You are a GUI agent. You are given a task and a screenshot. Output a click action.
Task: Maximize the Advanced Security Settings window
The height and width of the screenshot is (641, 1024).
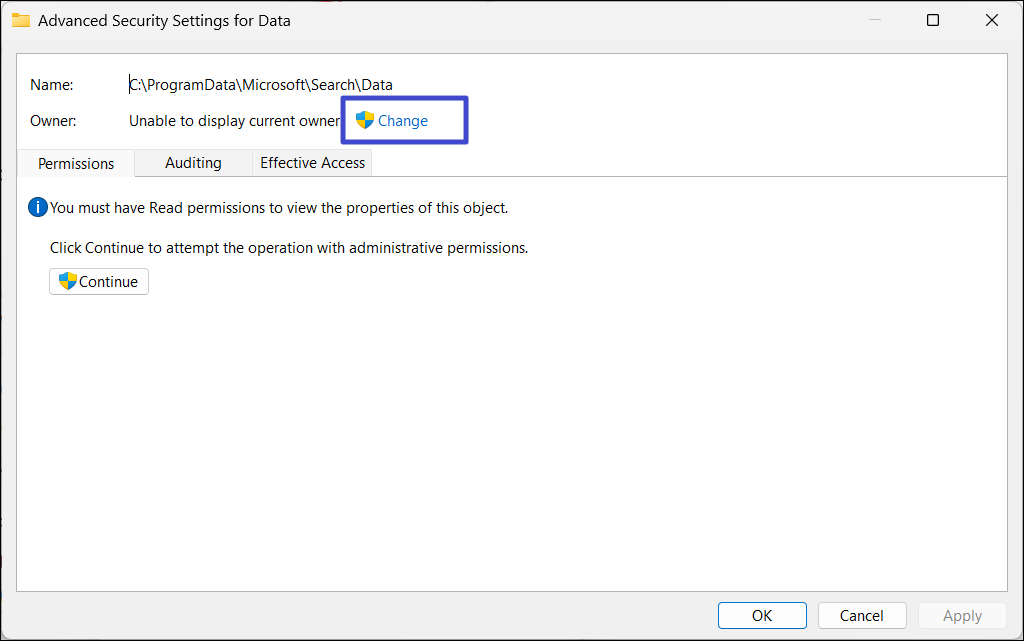coord(933,20)
